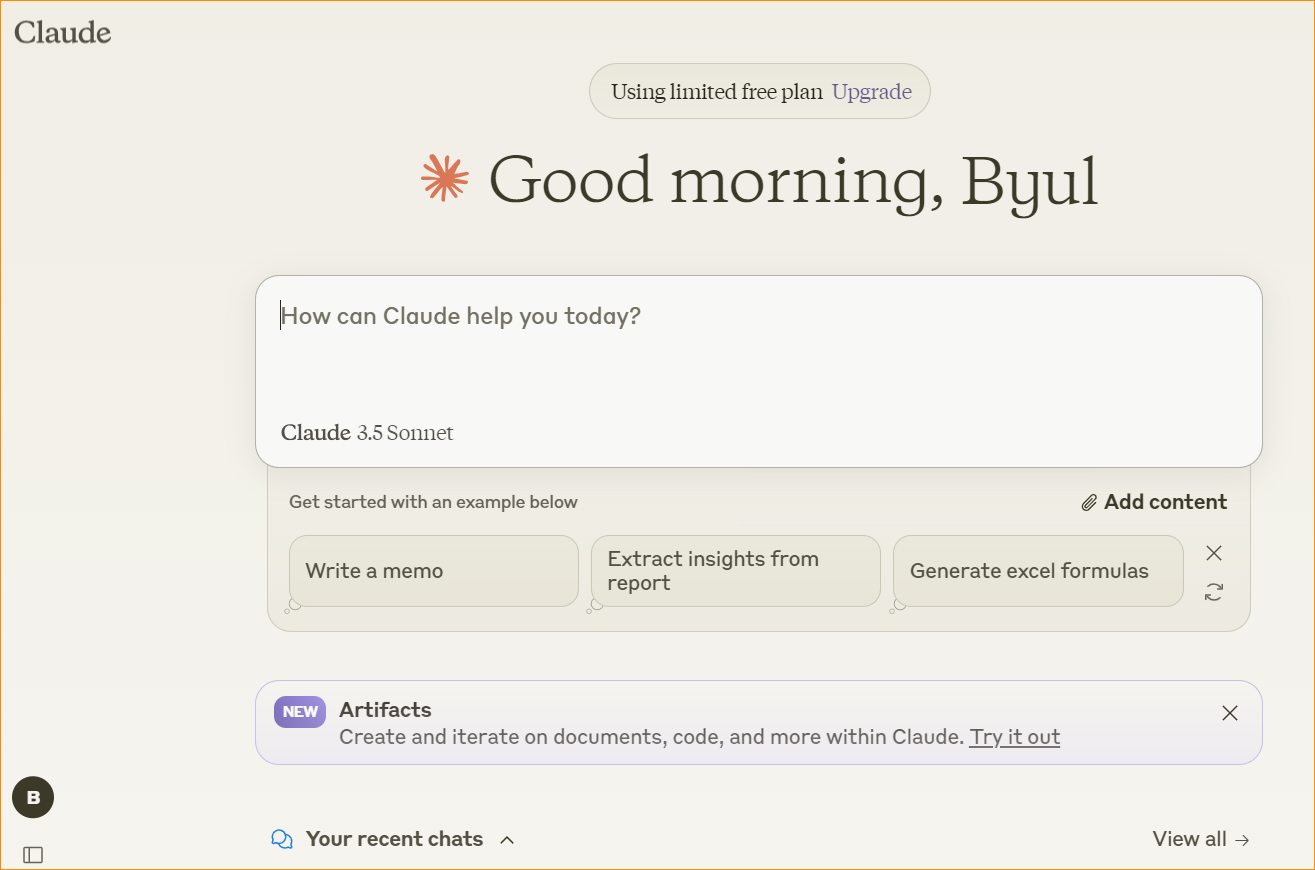Click View all recent chats
This screenshot has height=870, width=1315.
[x=1201, y=839]
